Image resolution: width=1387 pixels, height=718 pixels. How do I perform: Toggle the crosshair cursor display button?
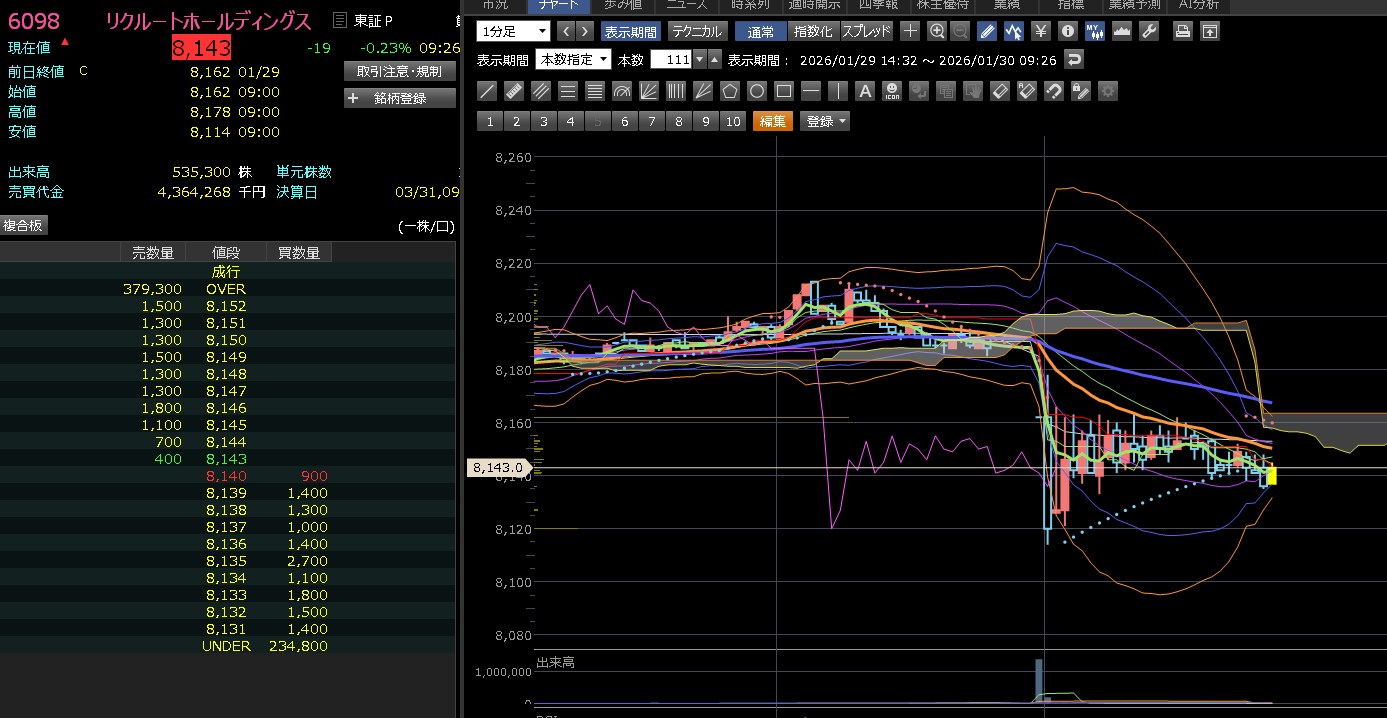(909, 31)
